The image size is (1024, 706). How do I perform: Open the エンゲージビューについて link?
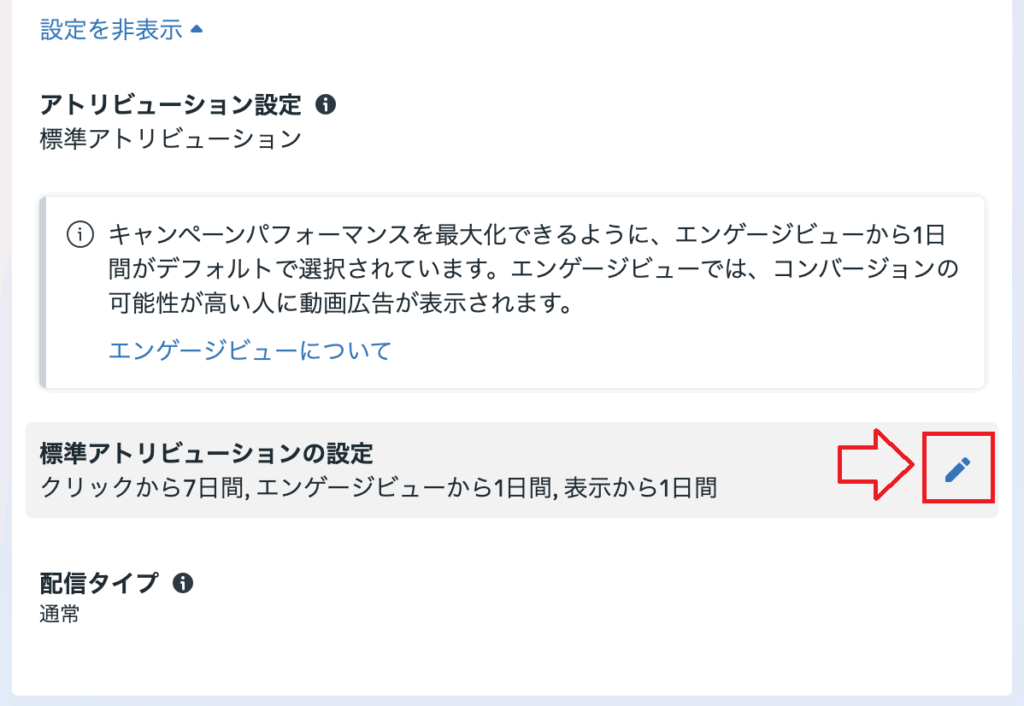[x=249, y=351]
